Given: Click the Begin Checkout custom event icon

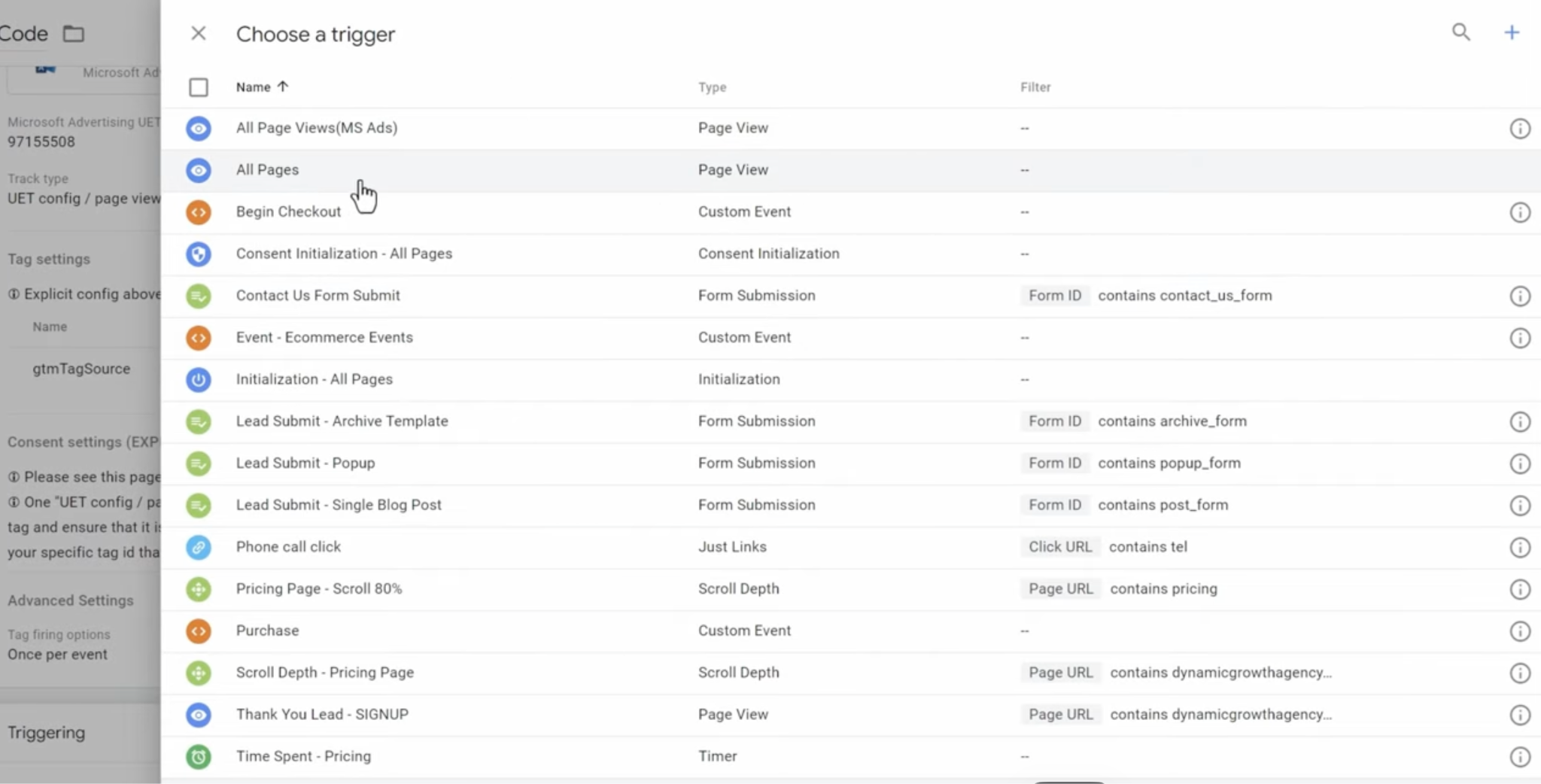Looking at the screenshot, I should pyautogui.click(x=199, y=212).
